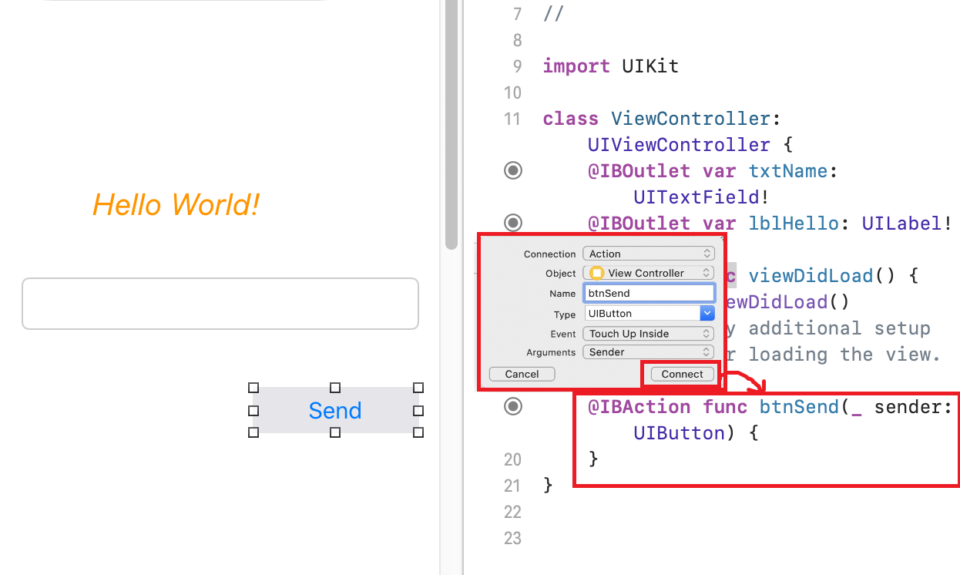This screenshot has height=575, width=960.
Task: Click the 'loading the view.' comment text
Action: [x=844, y=355]
